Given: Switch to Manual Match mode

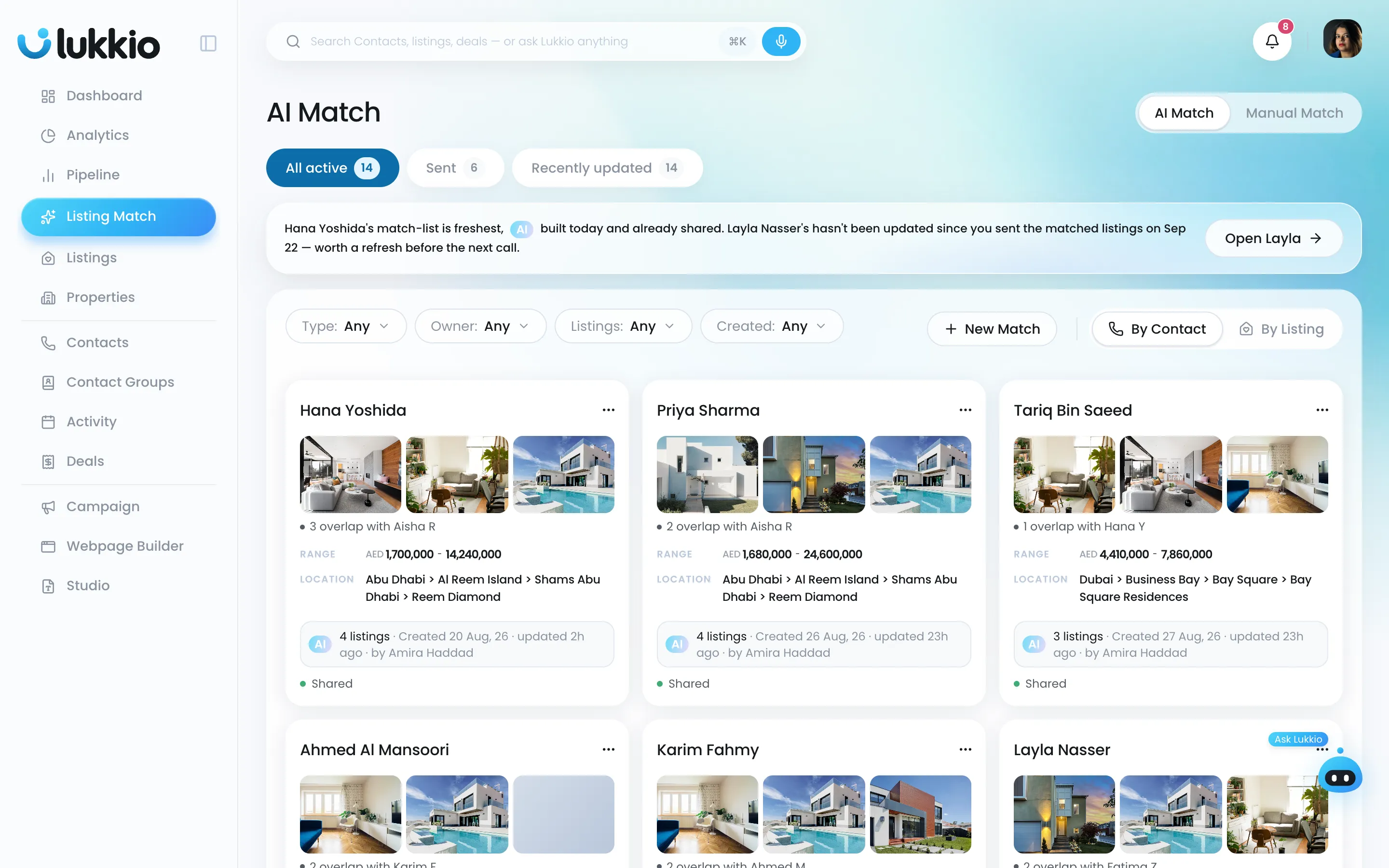Looking at the screenshot, I should tap(1294, 113).
